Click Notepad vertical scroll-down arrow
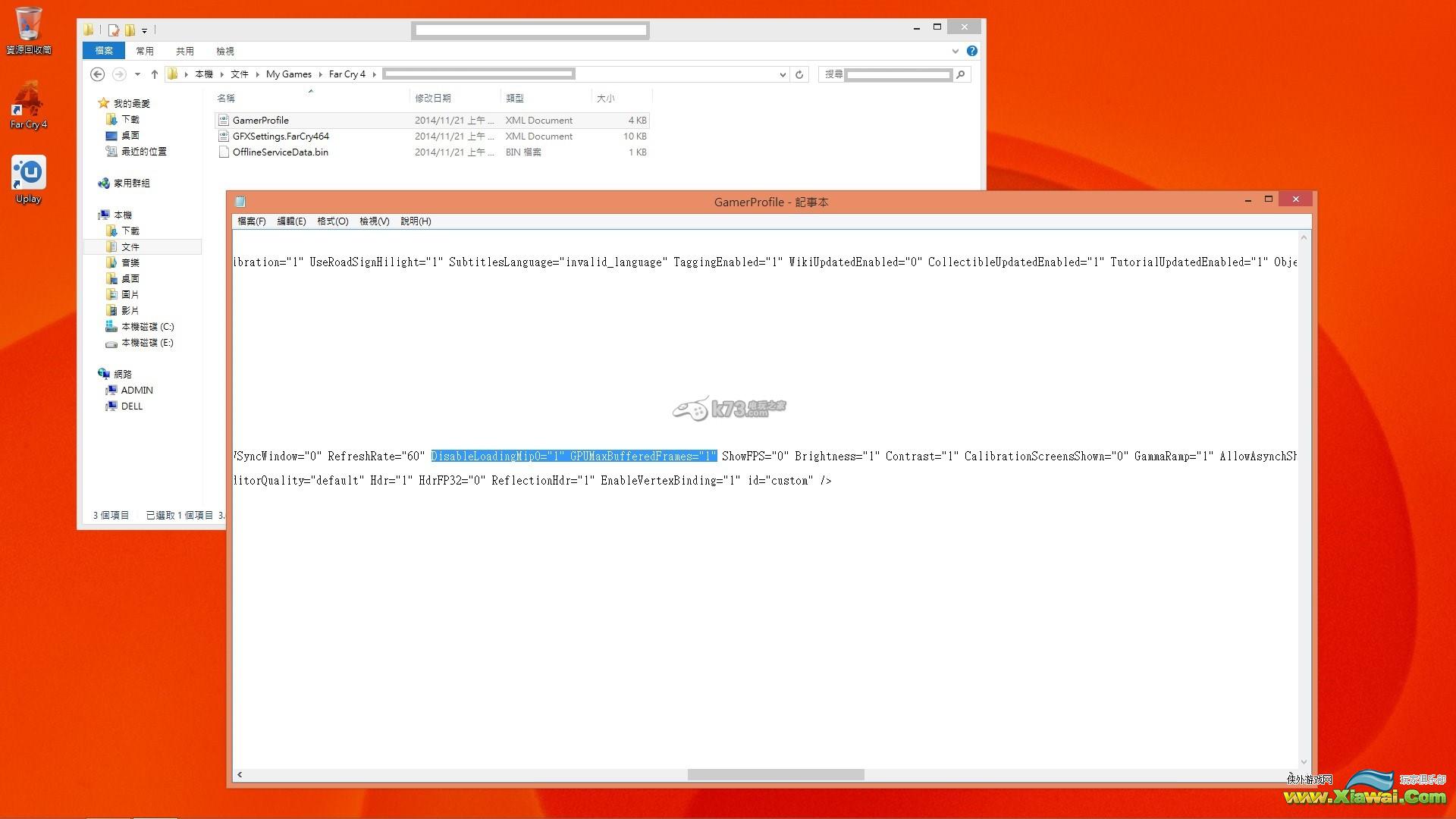Image resolution: width=1456 pixels, height=819 pixels. point(1304,762)
